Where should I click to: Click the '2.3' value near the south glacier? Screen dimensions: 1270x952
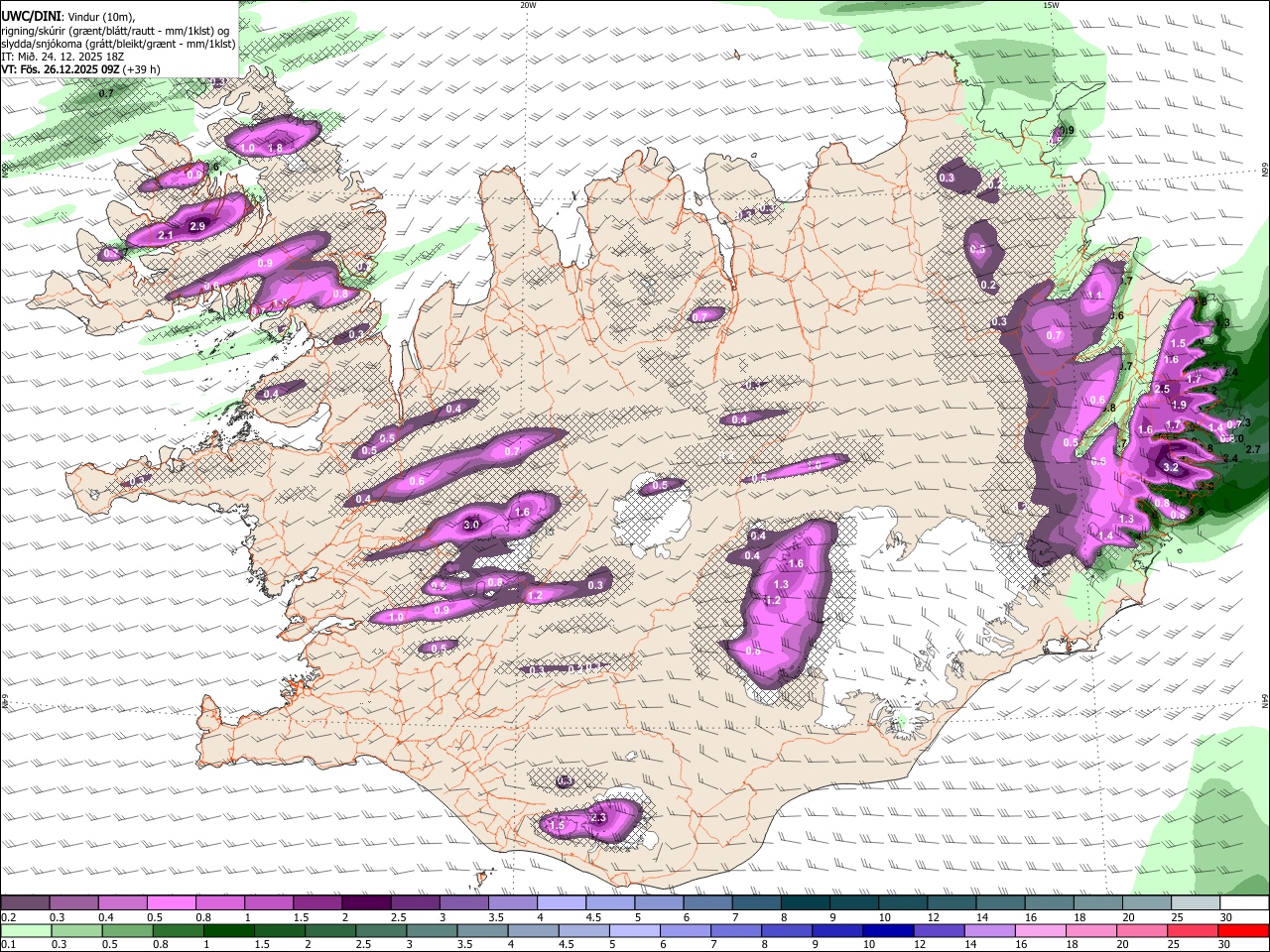point(598,817)
